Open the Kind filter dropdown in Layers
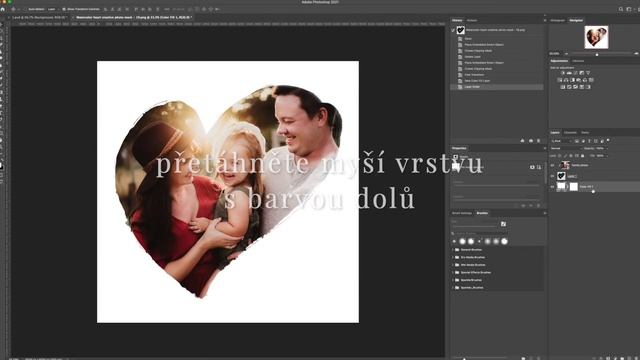This screenshot has height=360, width=640. 562,141
